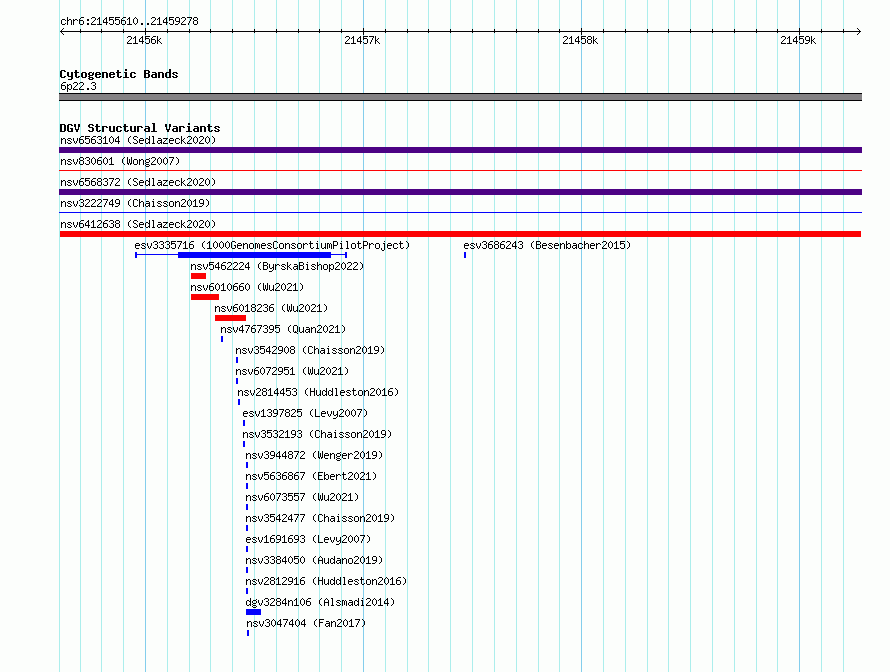This screenshot has width=890, height=672.
Task: Click the 21457k ruler label
Action: click(362, 40)
